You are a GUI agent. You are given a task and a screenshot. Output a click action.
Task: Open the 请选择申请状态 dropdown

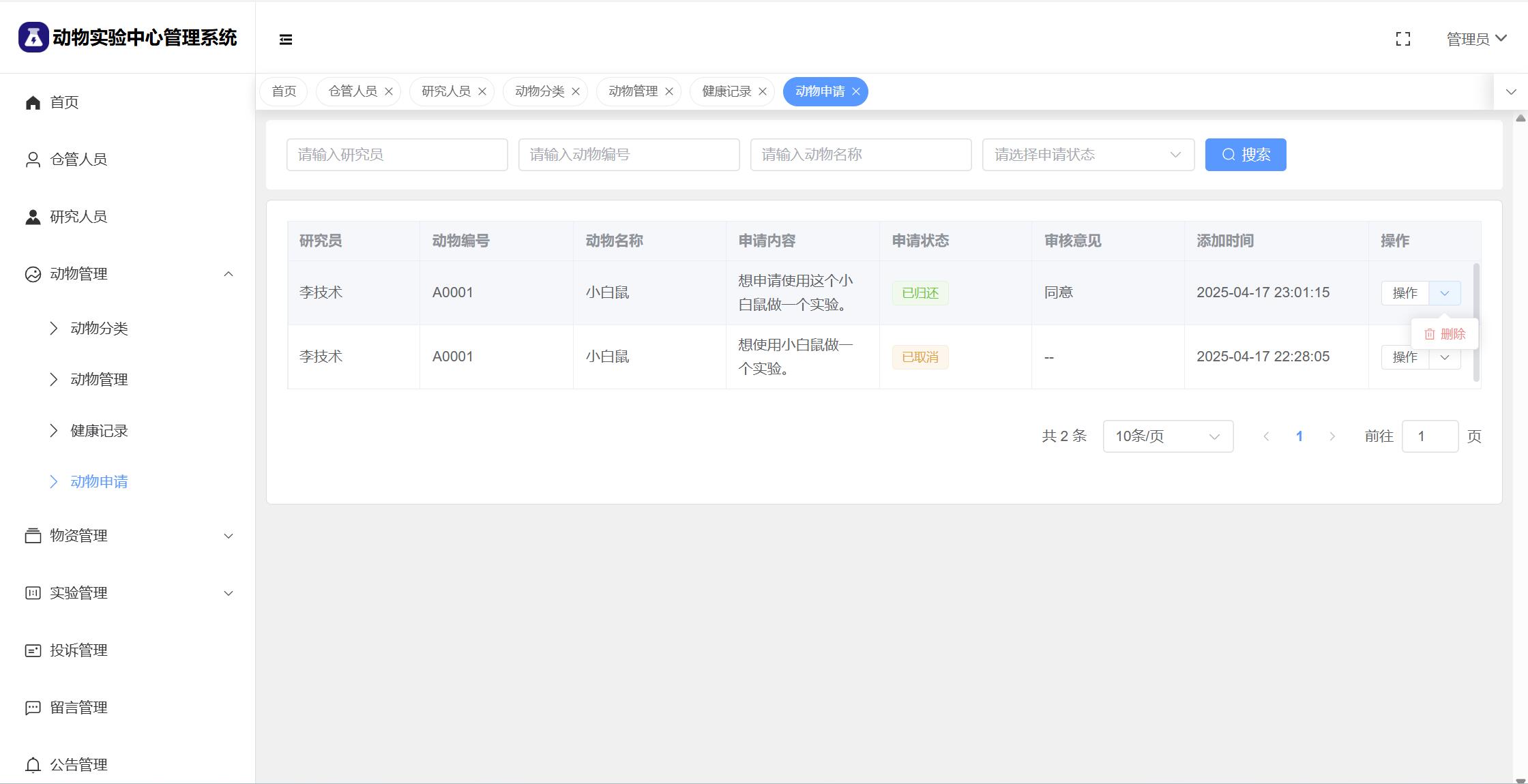tap(1088, 155)
